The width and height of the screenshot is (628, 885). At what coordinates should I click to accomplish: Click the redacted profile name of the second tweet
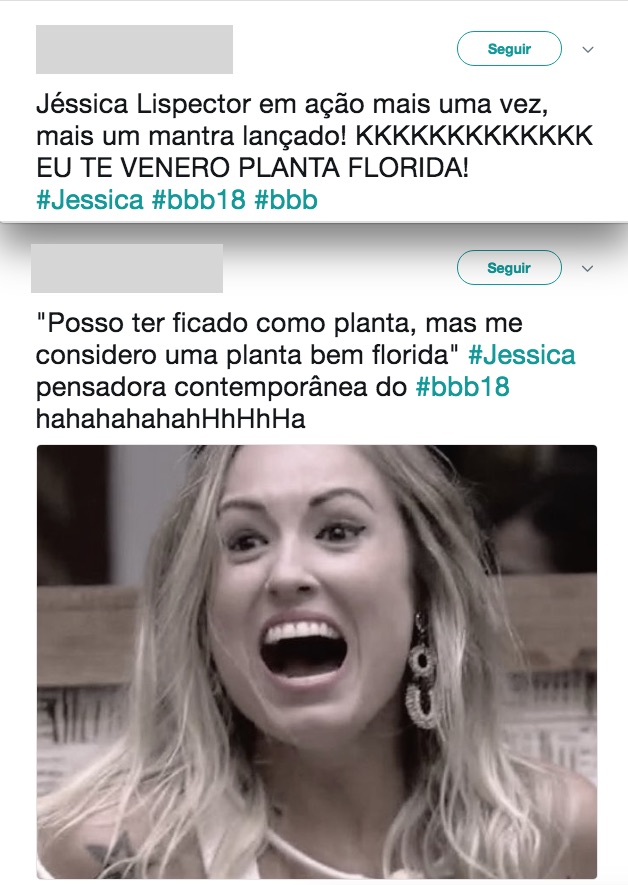(x=127, y=268)
